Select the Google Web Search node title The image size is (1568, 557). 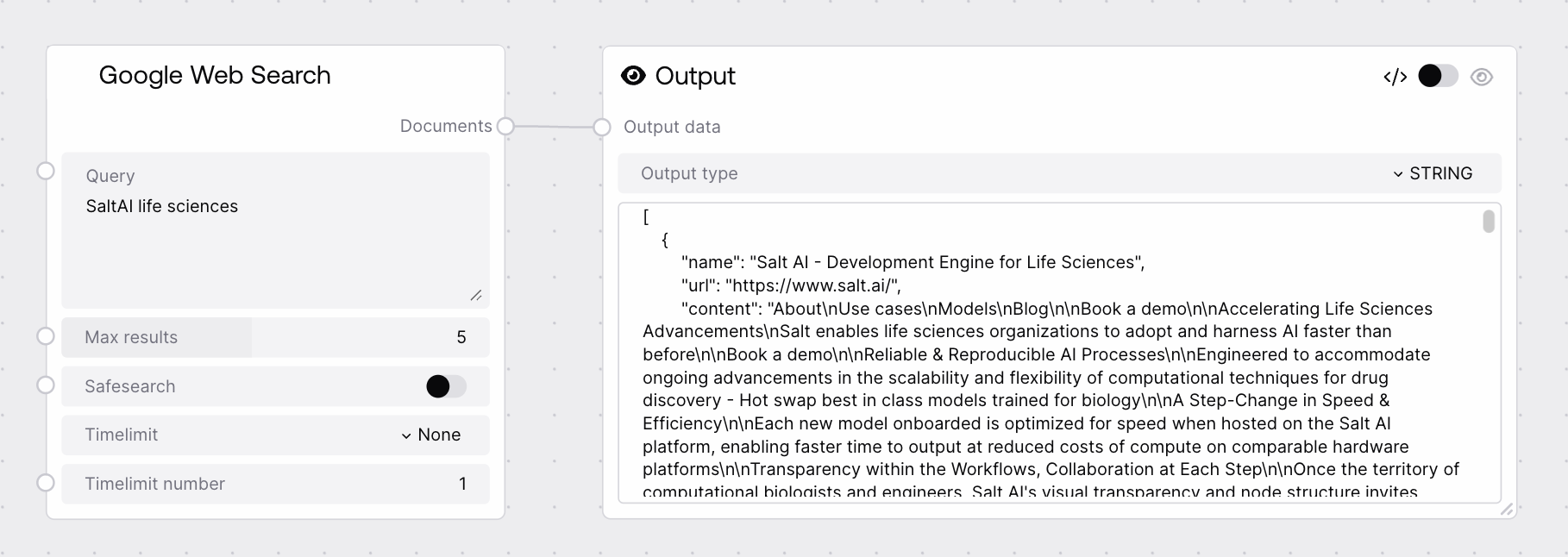[215, 75]
